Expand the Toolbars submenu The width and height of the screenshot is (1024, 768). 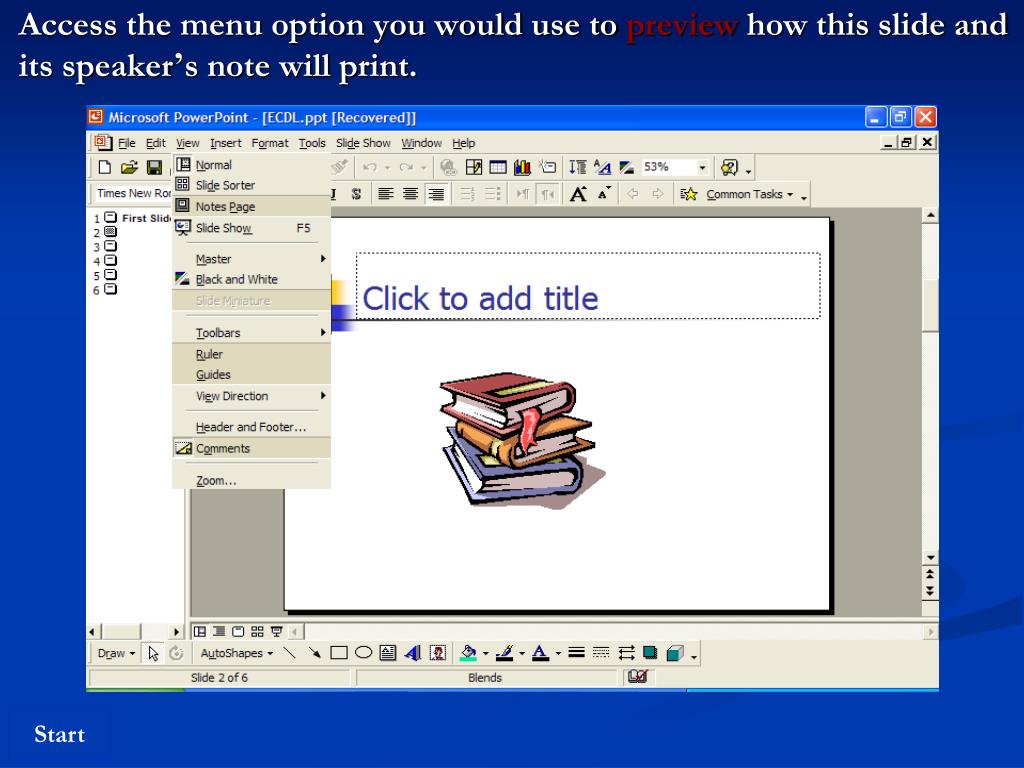[x=251, y=333]
